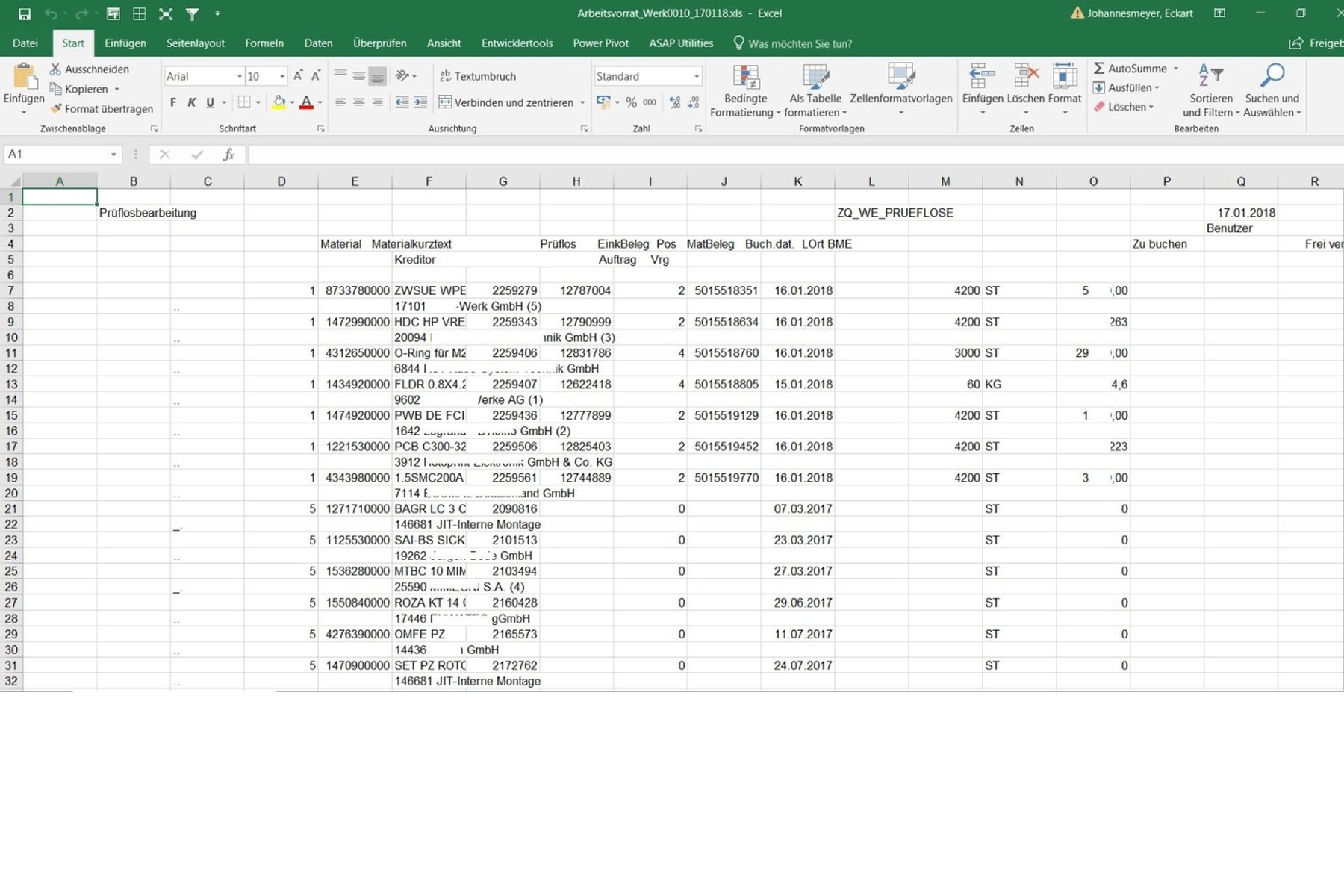Open Sortieren und Filtern menu
Viewport: 1344px width, 896px height.
point(1211,90)
